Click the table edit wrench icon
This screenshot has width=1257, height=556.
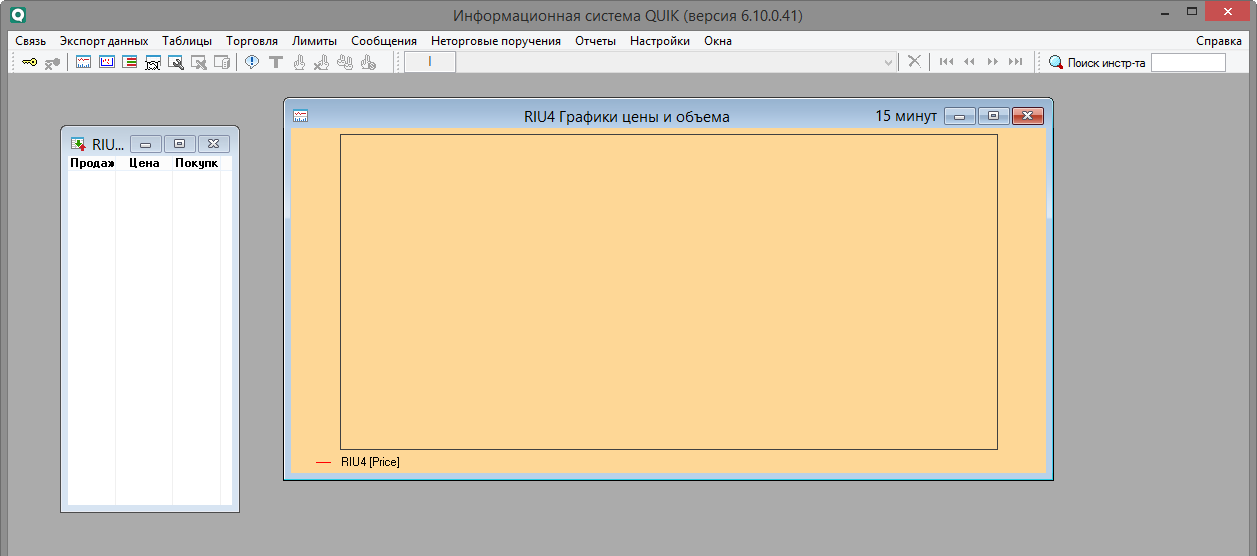(x=176, y=62)
